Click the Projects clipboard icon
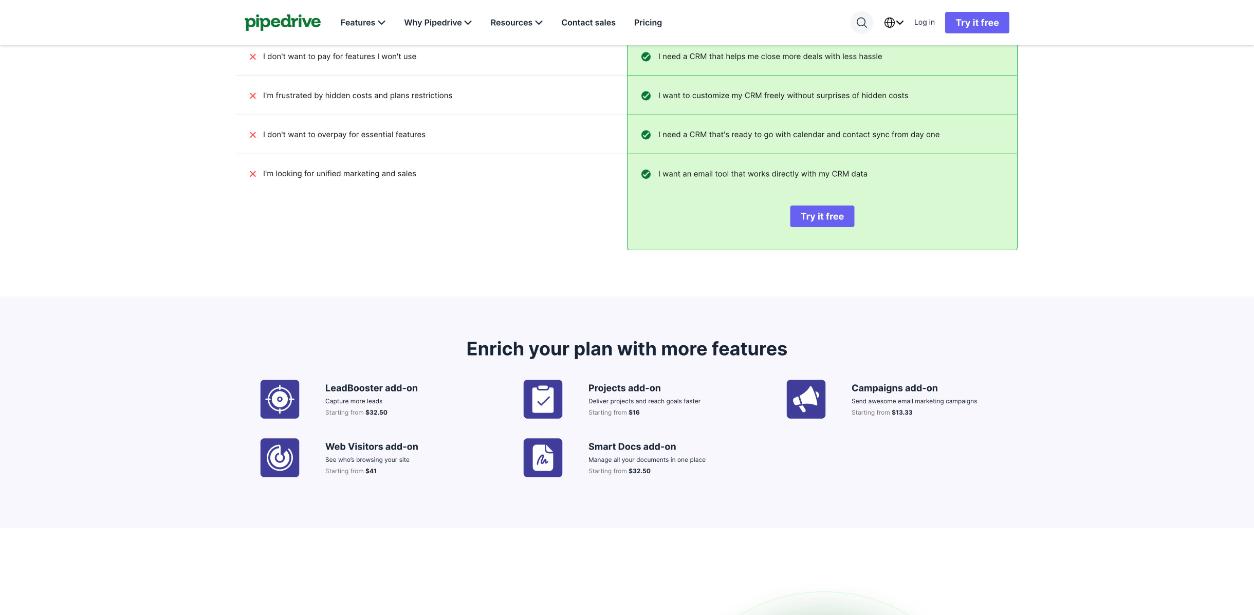The image size is (1254, 615). point(543,399)
